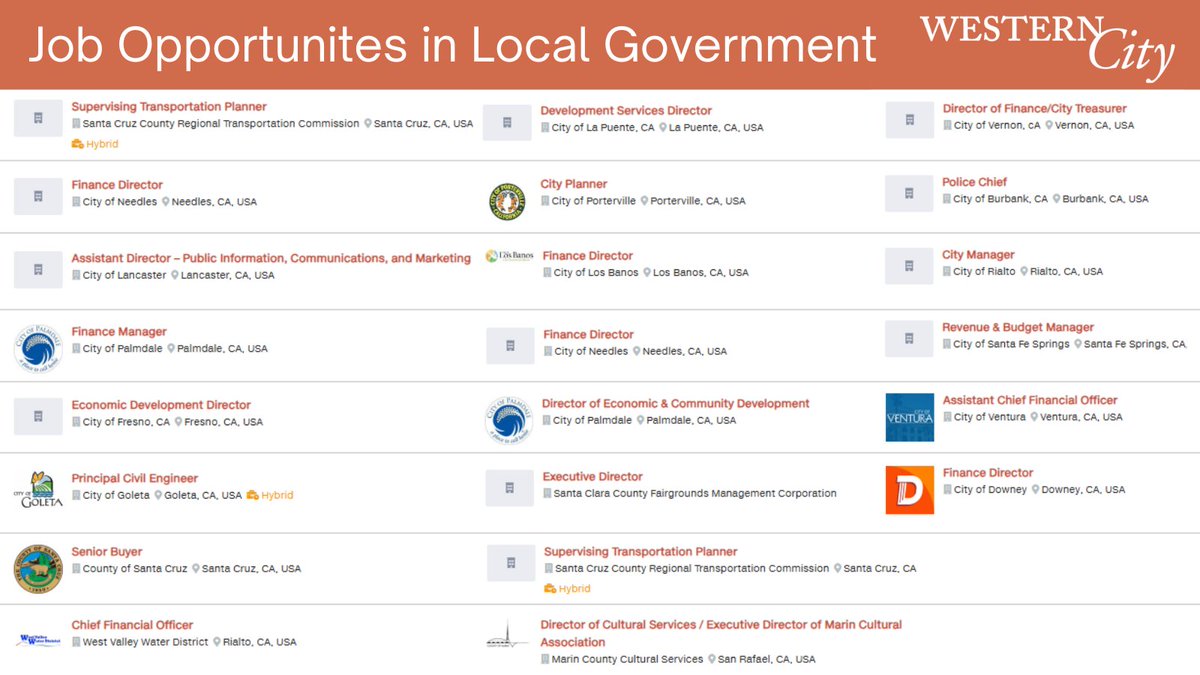Click the City of Goleta logo

click(38, 490)
